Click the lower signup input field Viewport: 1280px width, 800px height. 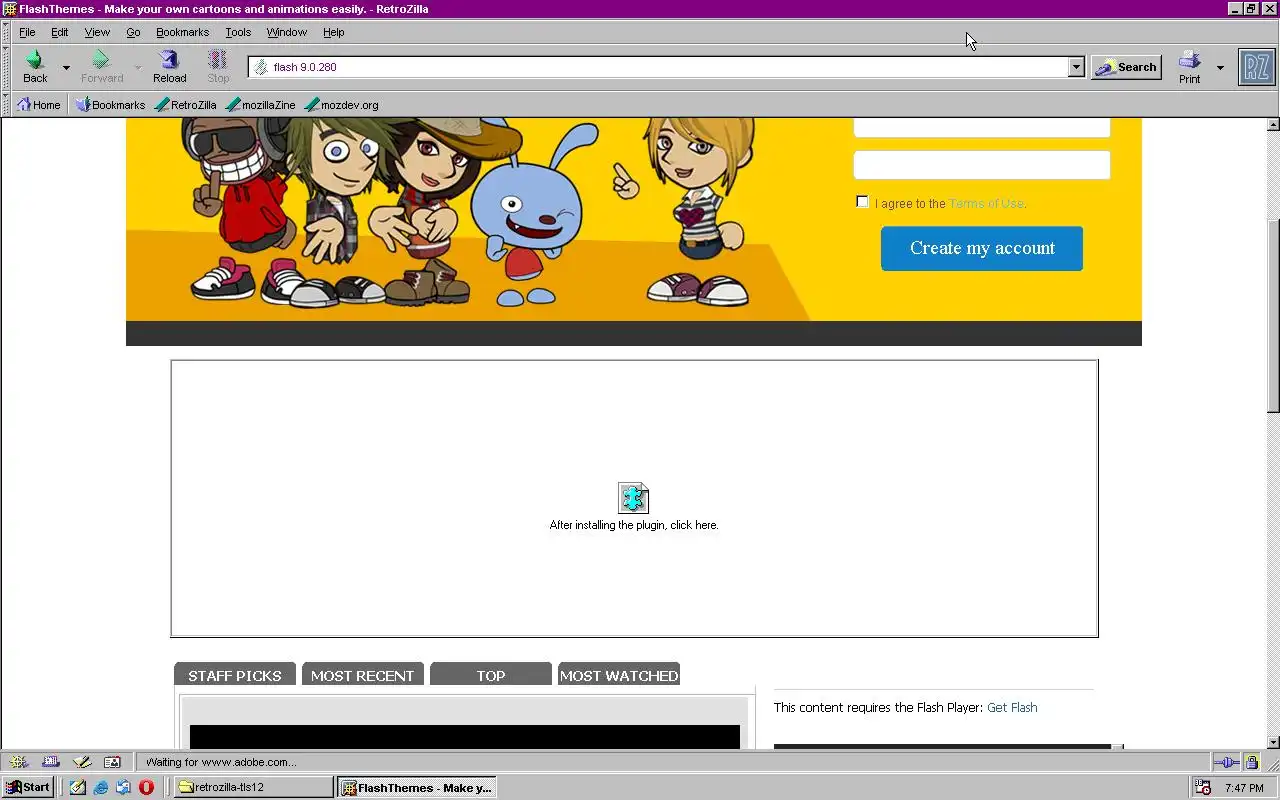[x=982, y=165]
